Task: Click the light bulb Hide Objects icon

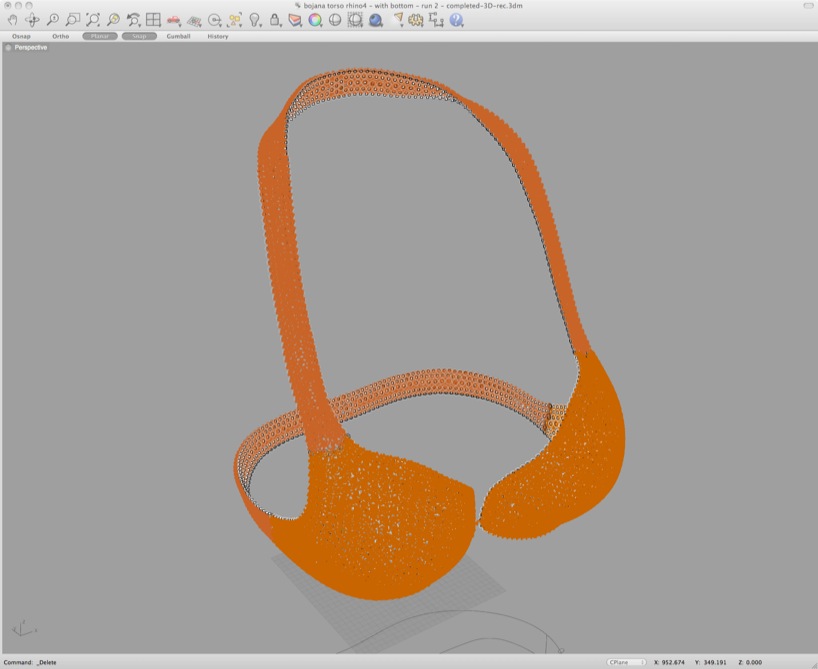Action: 255,20
